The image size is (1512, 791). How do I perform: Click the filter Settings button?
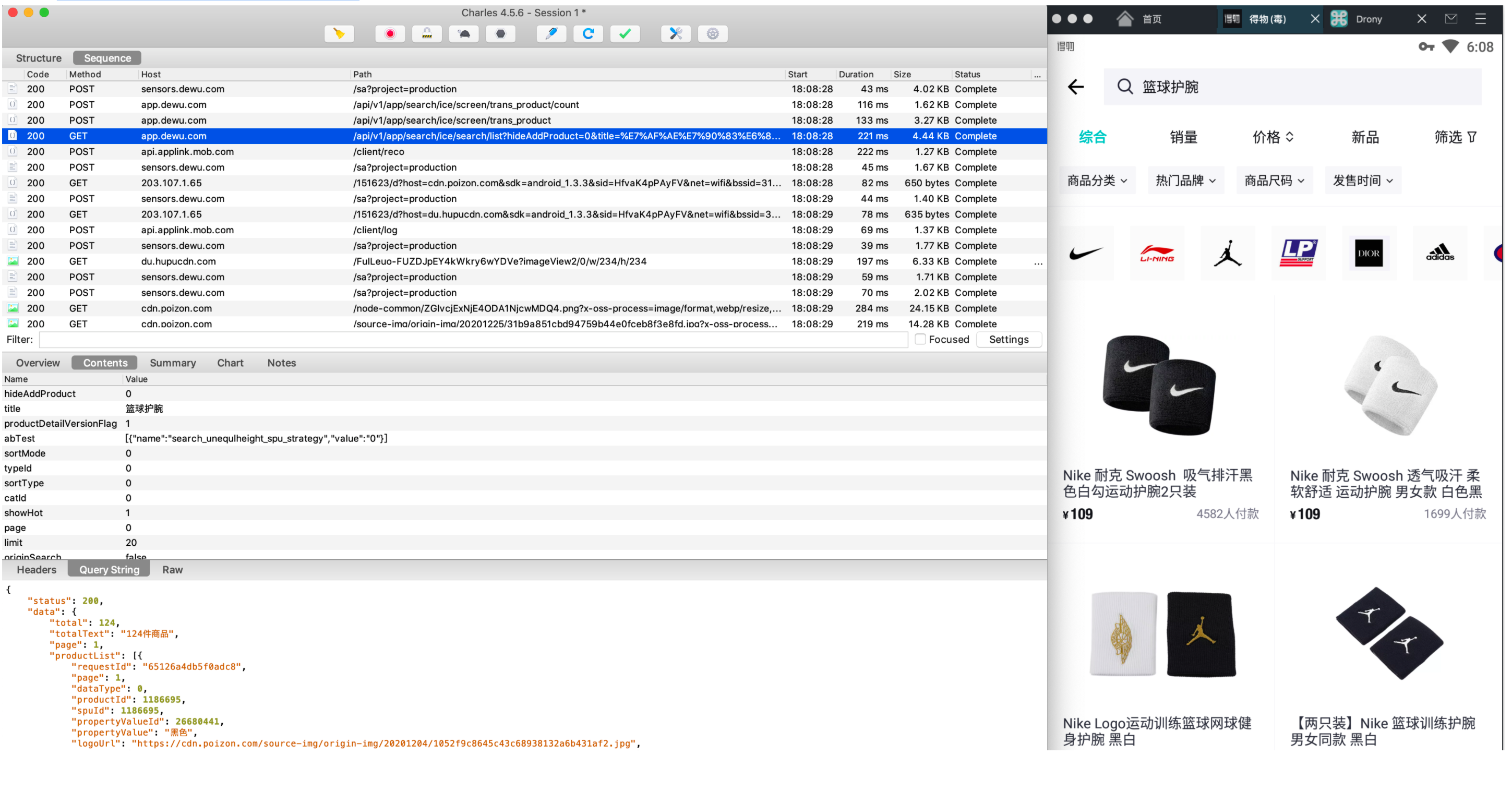click(1009, 339)
